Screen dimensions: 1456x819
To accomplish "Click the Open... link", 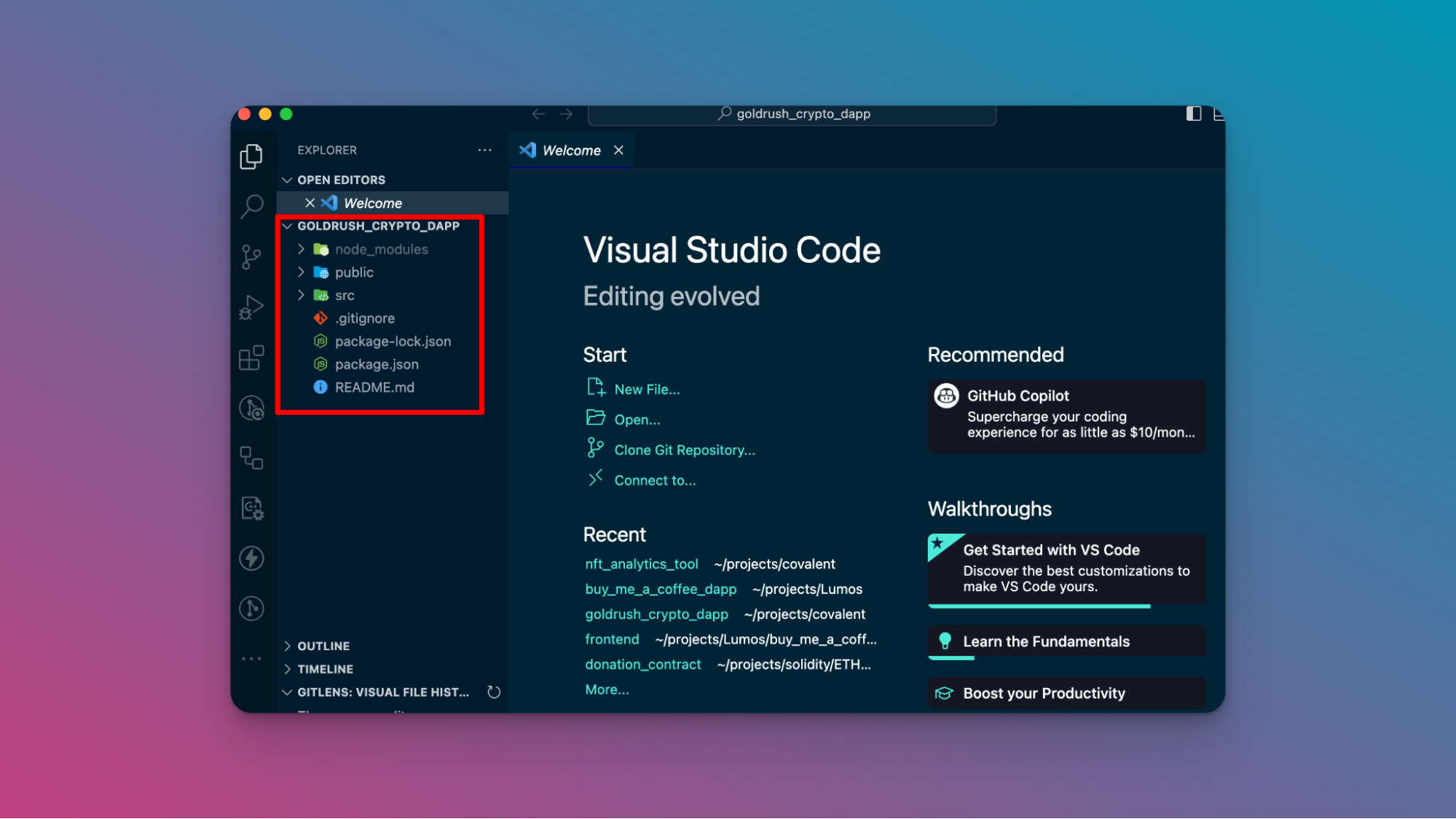I will (637, 420).
